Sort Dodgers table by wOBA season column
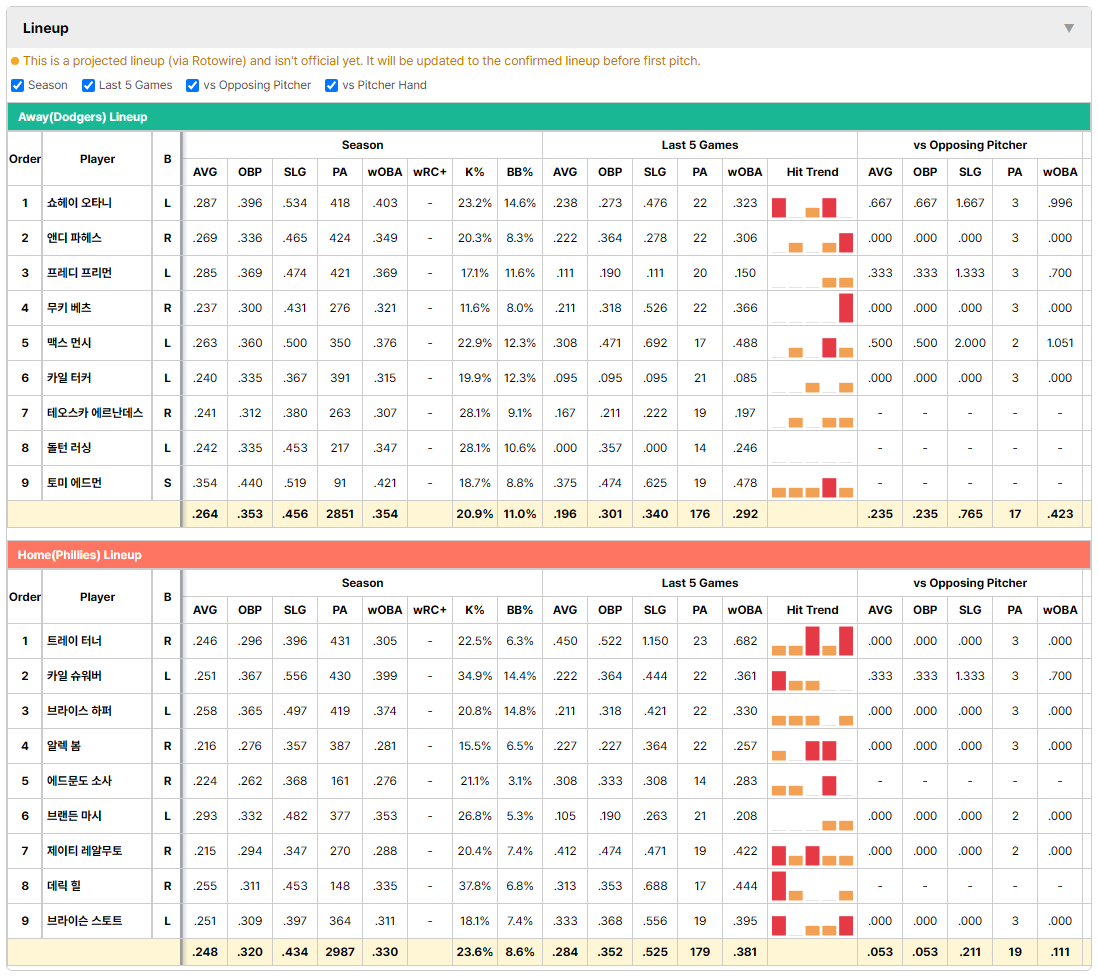 click(384, 172)
